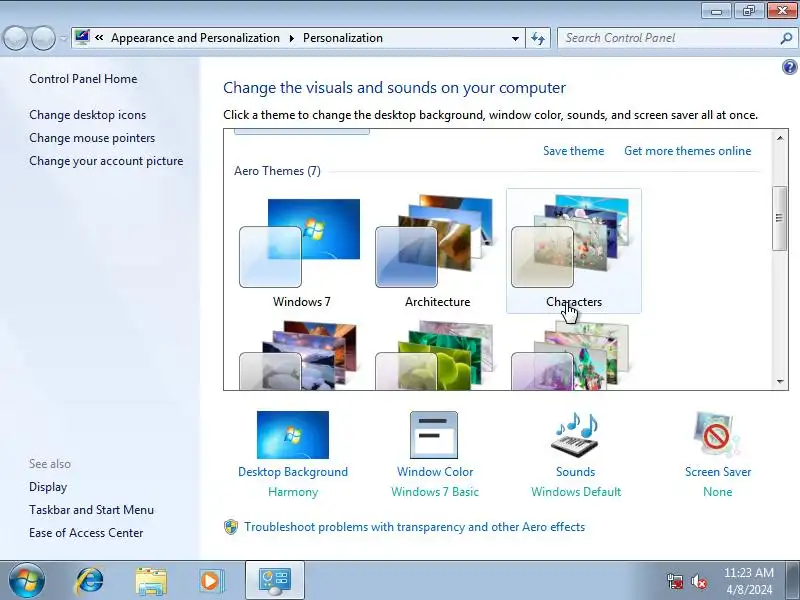Click the Aero Themes (7) heading
Image resolution: width=800 pixels, height=600 pixels.
(278, 171)
